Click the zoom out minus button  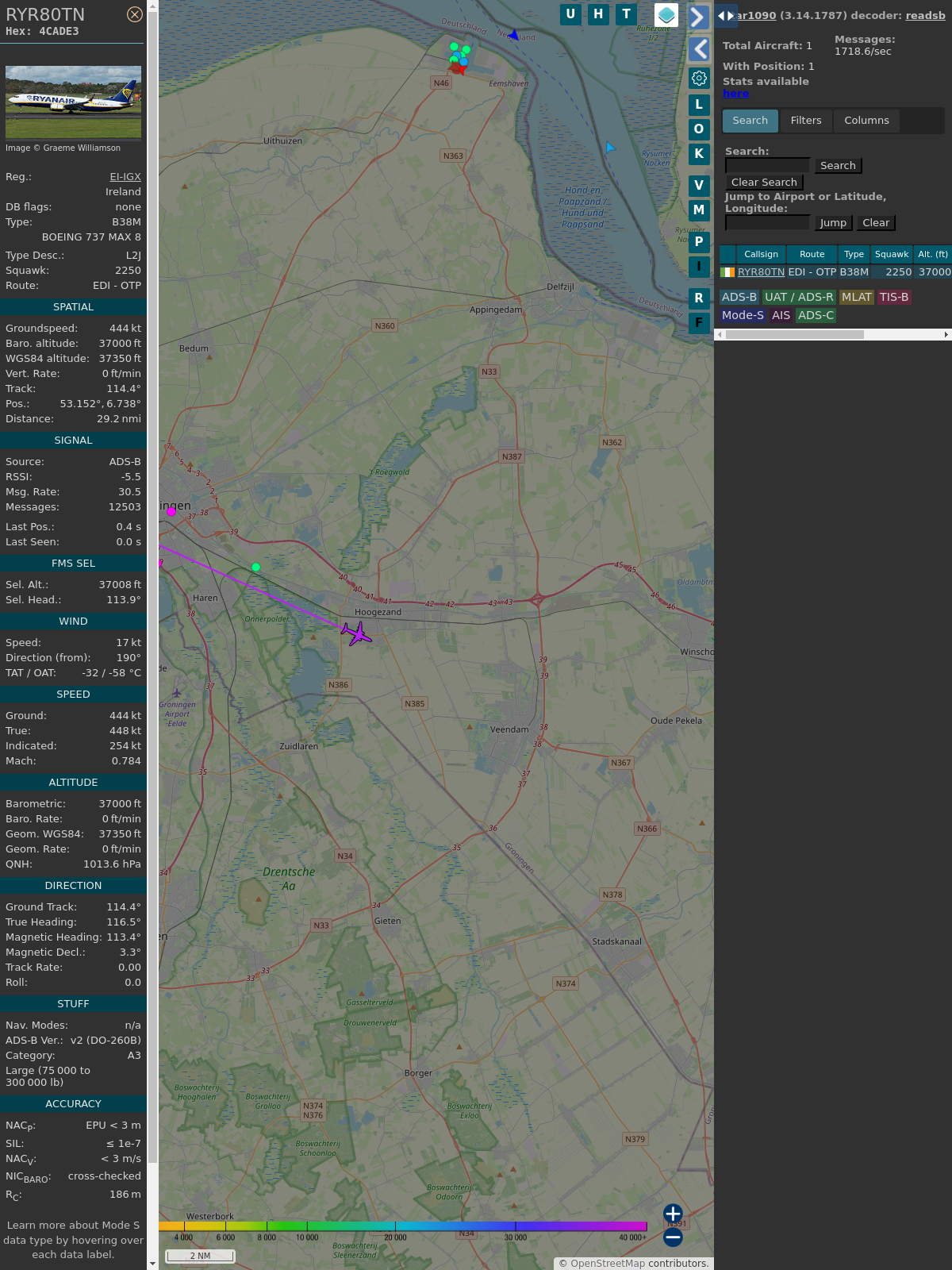coord(673,1237)
